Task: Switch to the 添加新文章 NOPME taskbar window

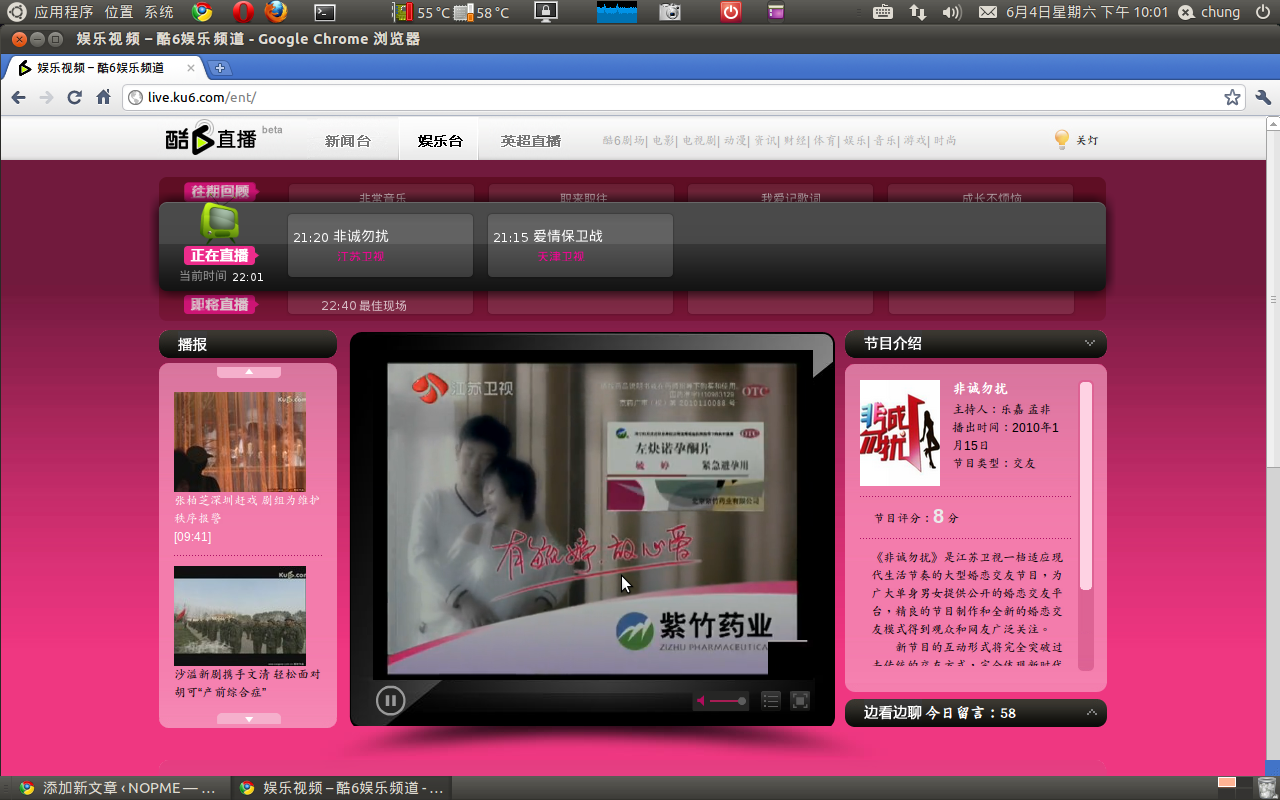Action: [117, 788]
